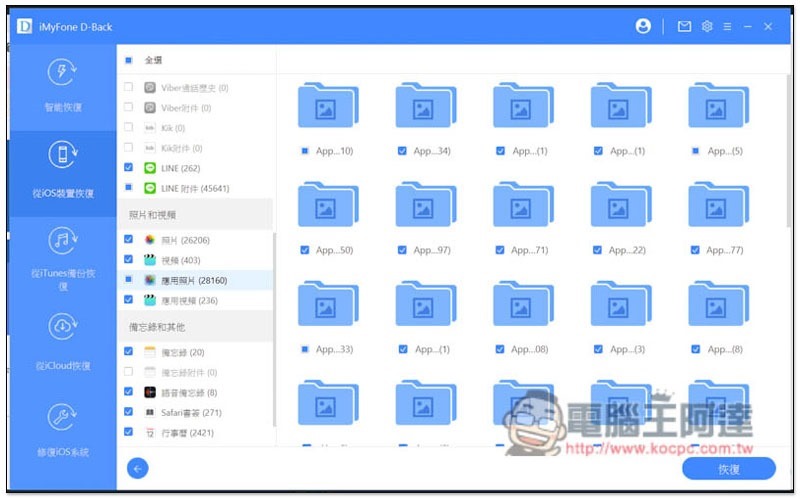The image size is (800, 499).
Task: Click the iMyFone D-Back logo icon
Action: pyautogui.click(x=24, y=27)
